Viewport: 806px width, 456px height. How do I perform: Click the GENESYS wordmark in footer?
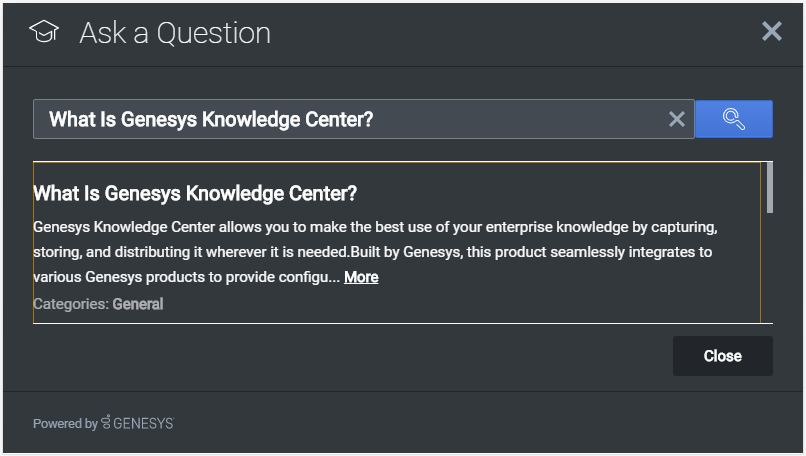pyautogui.click(x=143, y=423)
